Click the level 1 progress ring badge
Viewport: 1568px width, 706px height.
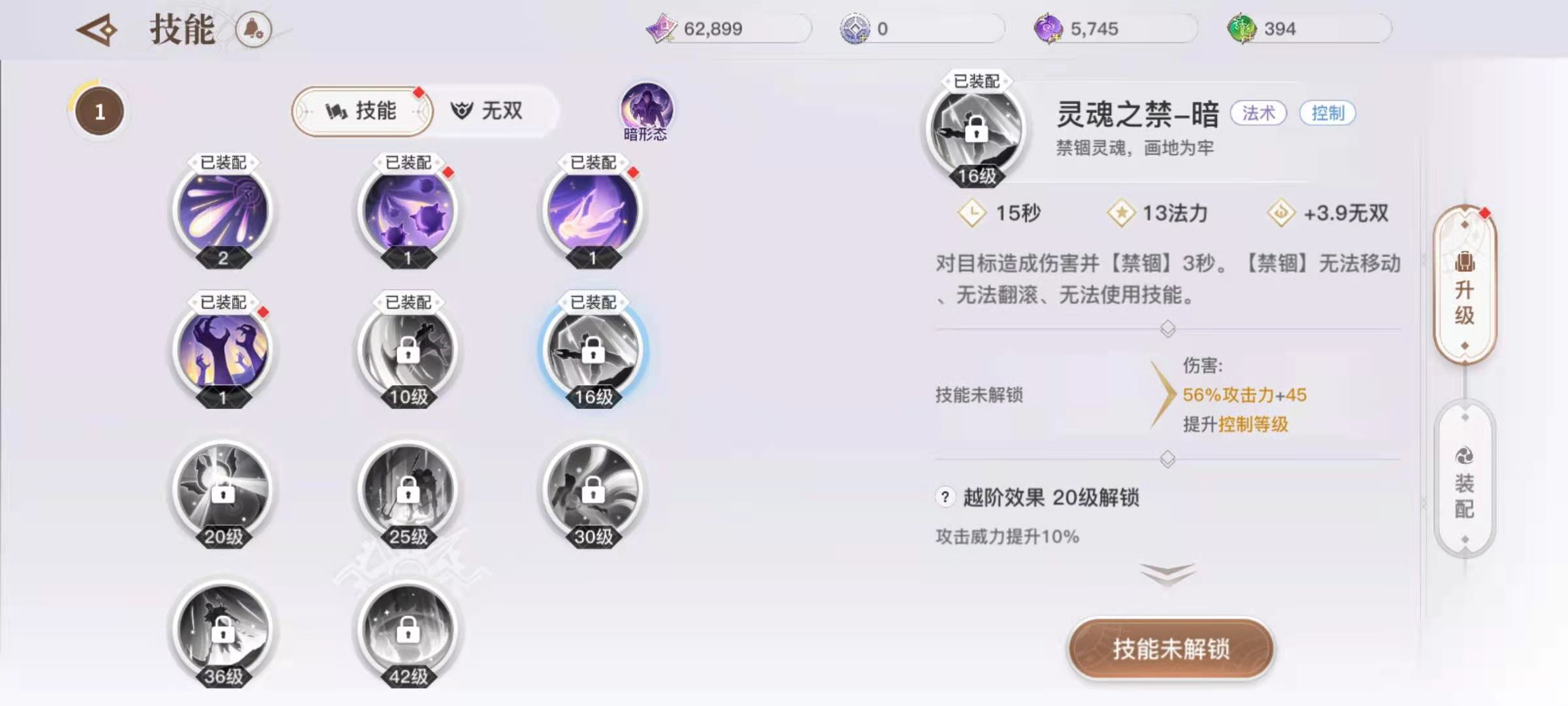point(99,112)
